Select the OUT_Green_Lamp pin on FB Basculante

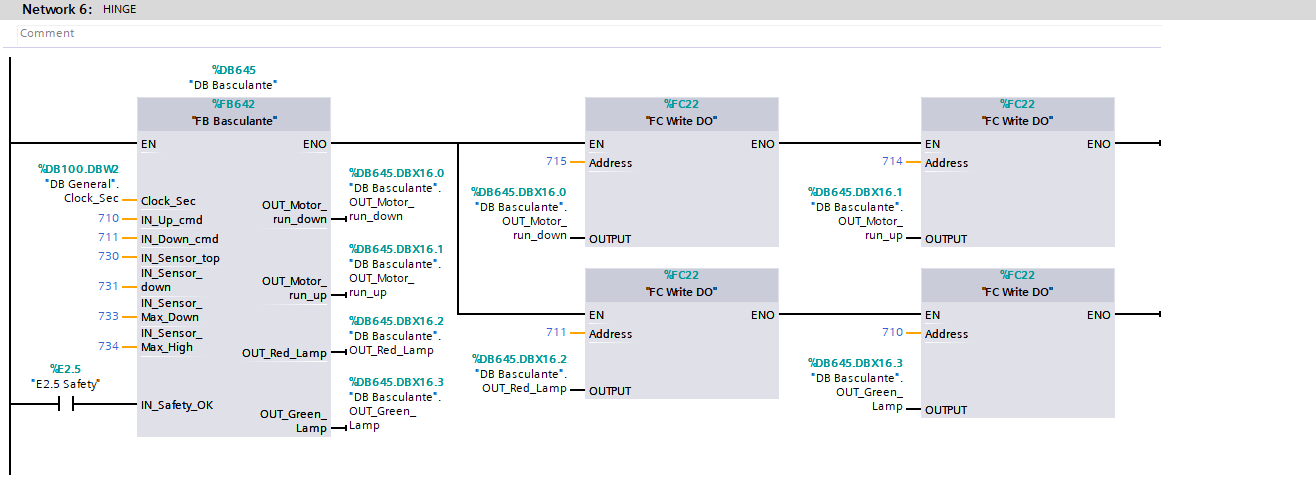[293, 421]
